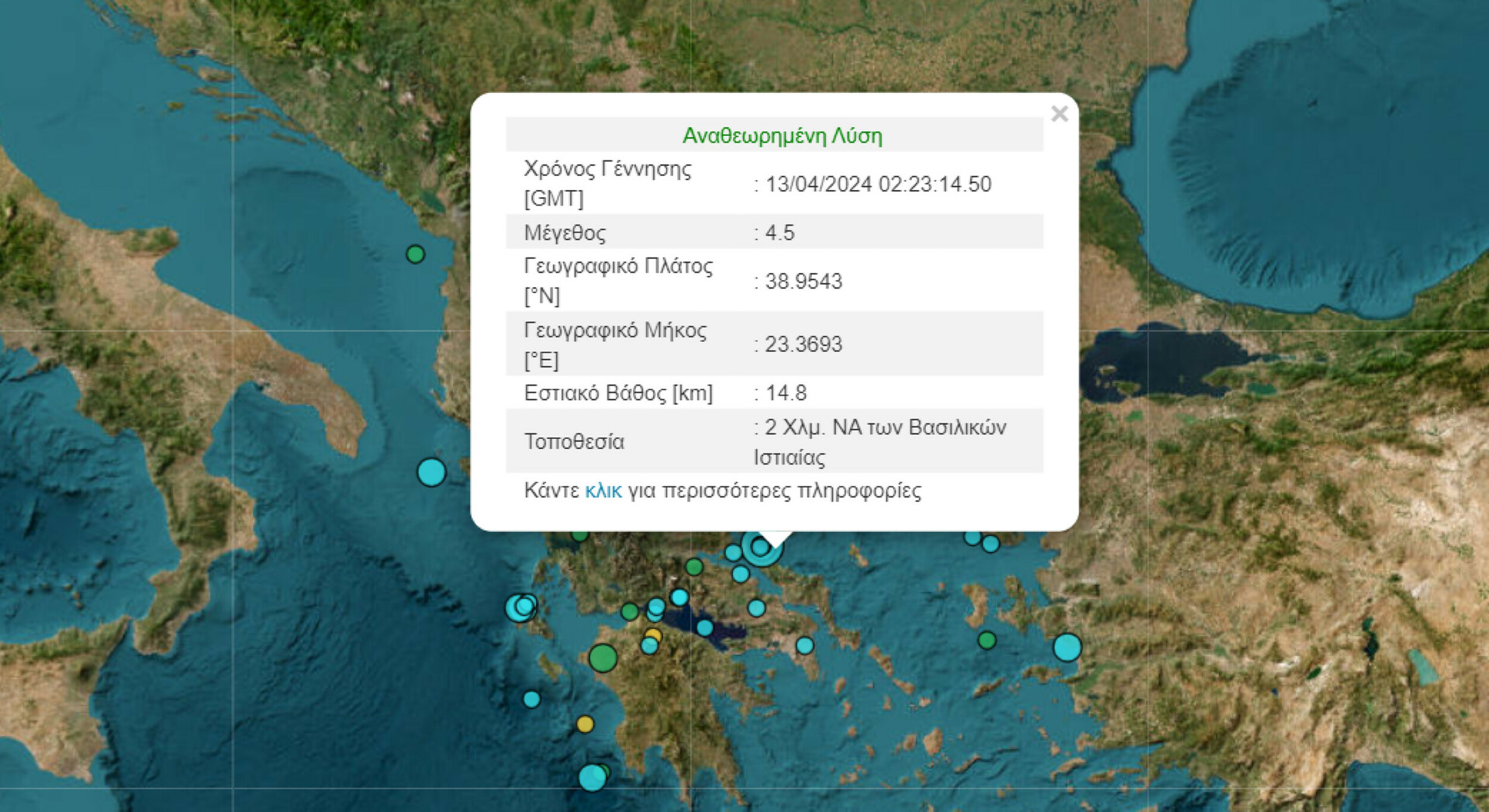Select the cyan marker south of Evia island
Image resolution: width=1489 pixels, height=812 pixels.
805,645
